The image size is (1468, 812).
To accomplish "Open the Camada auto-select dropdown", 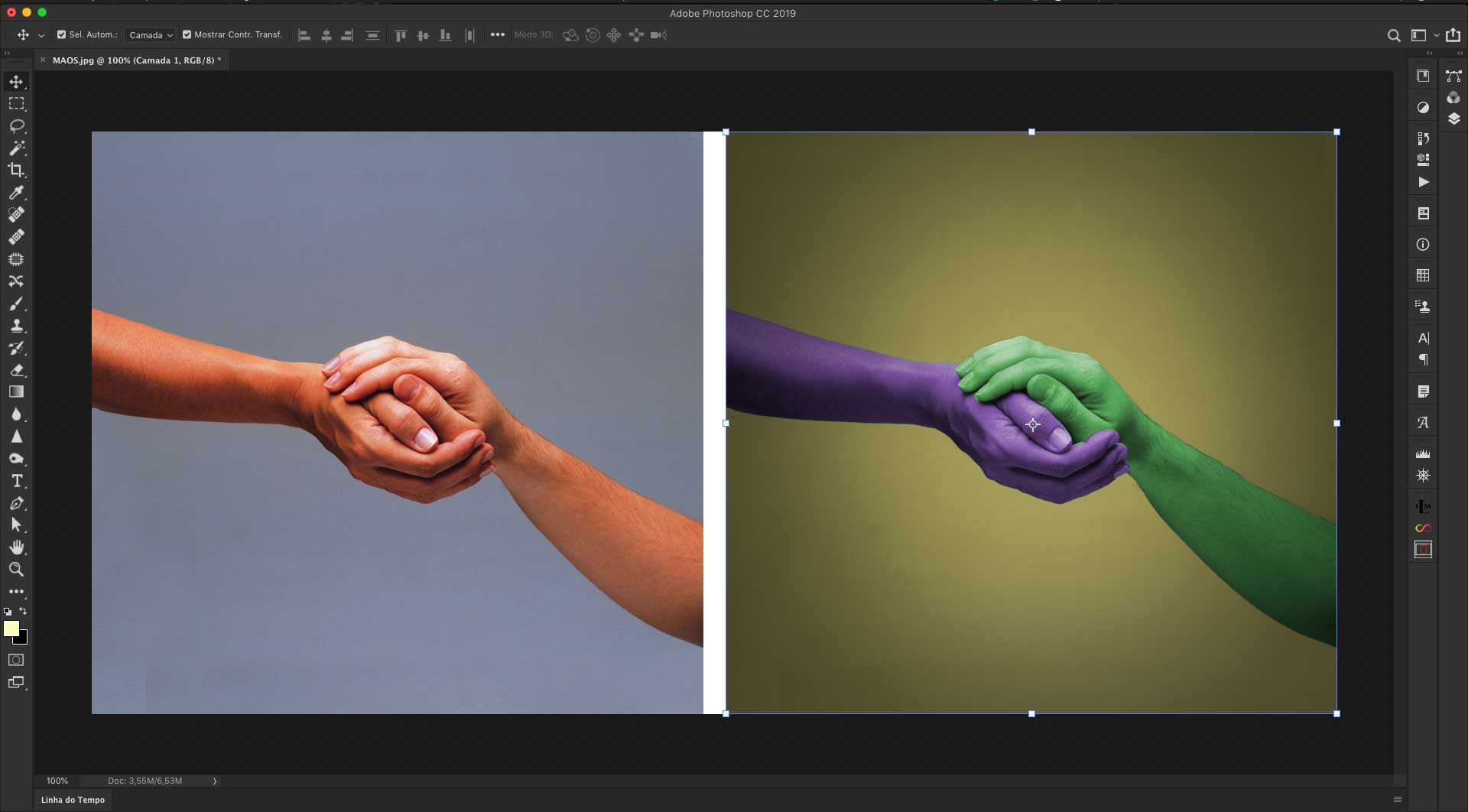I will point(151,35).
